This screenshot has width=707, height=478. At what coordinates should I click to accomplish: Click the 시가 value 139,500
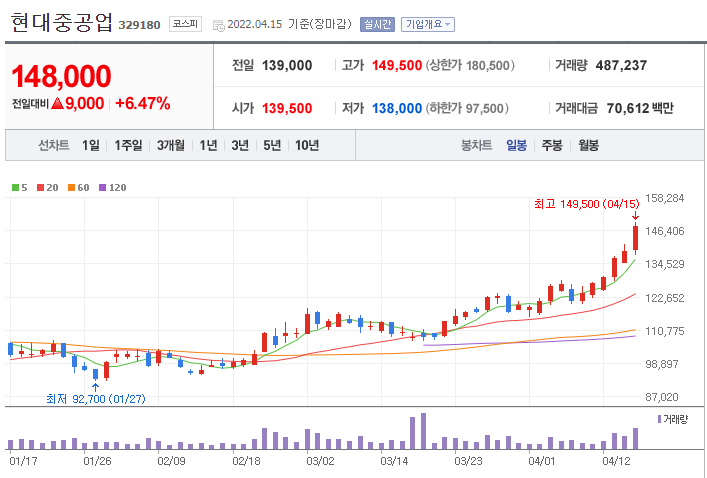pos(287,108)
